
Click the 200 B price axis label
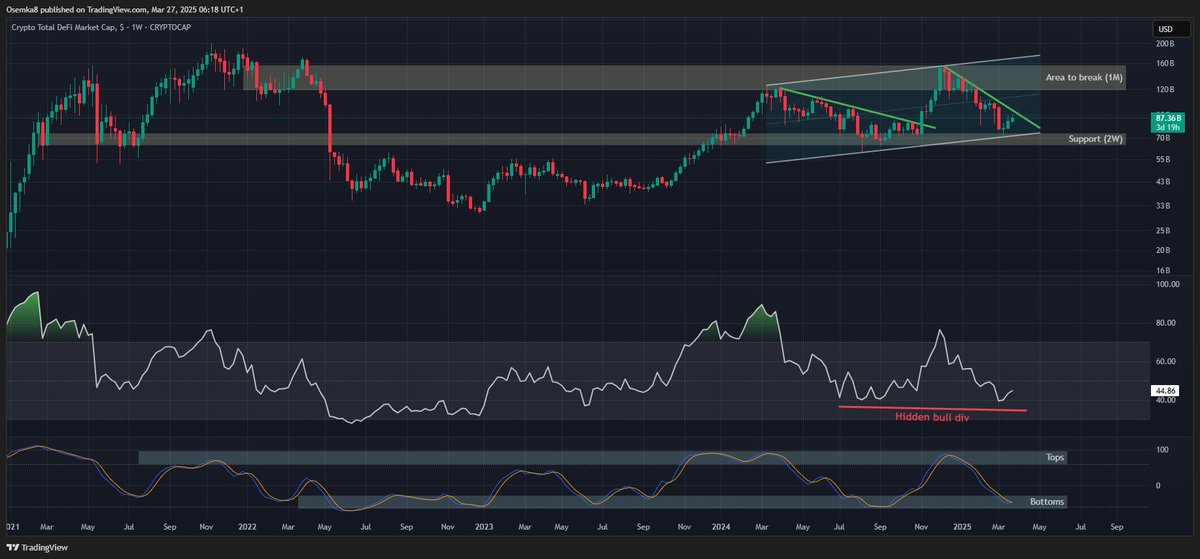1164,44
